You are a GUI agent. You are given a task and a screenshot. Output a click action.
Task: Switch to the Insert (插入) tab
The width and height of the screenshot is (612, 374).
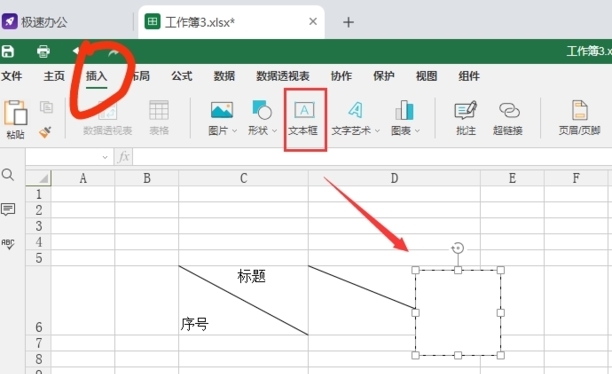[96, 76]
